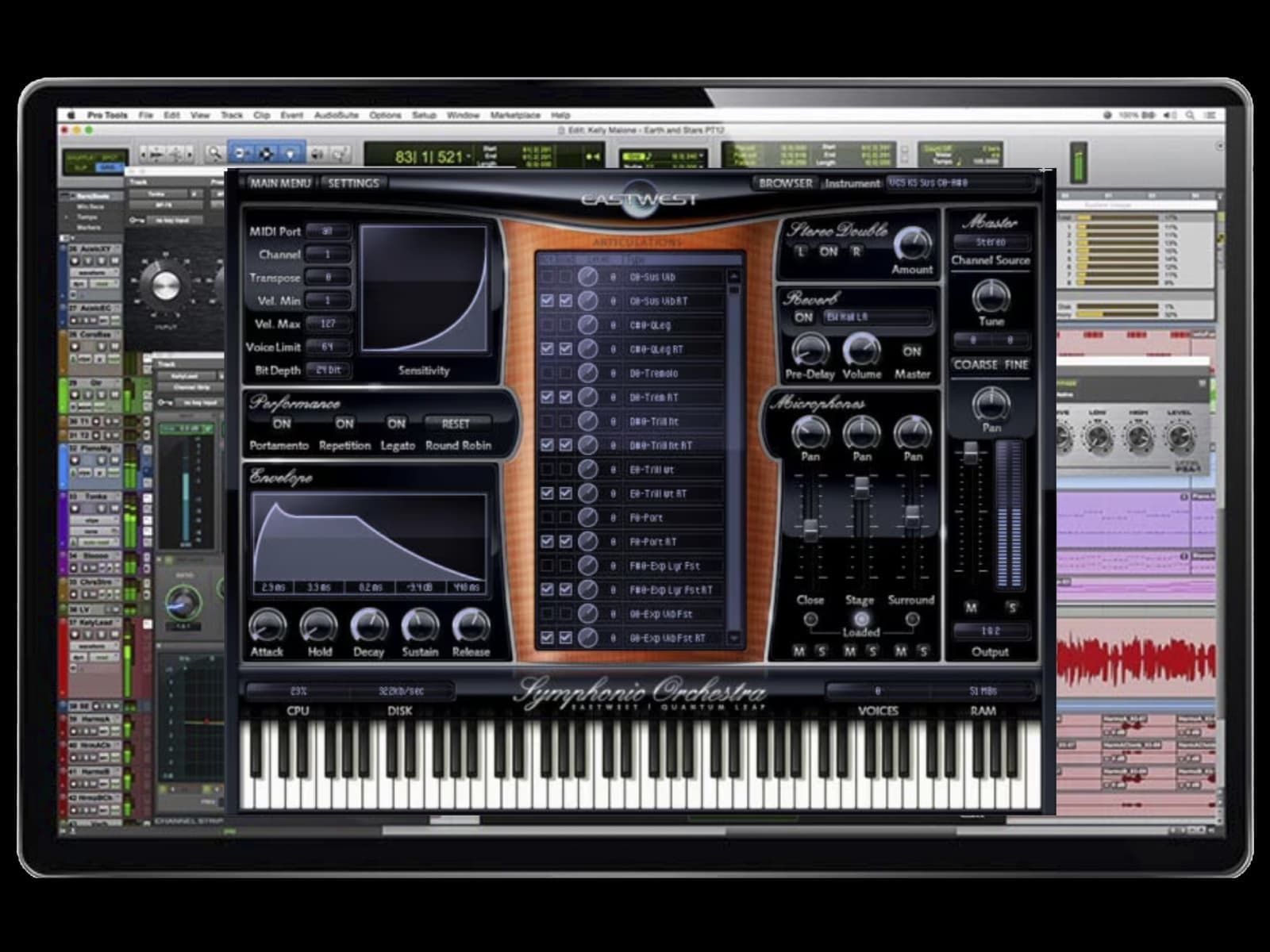
Task: Open the Setup menu
Action: pos(425,115)
